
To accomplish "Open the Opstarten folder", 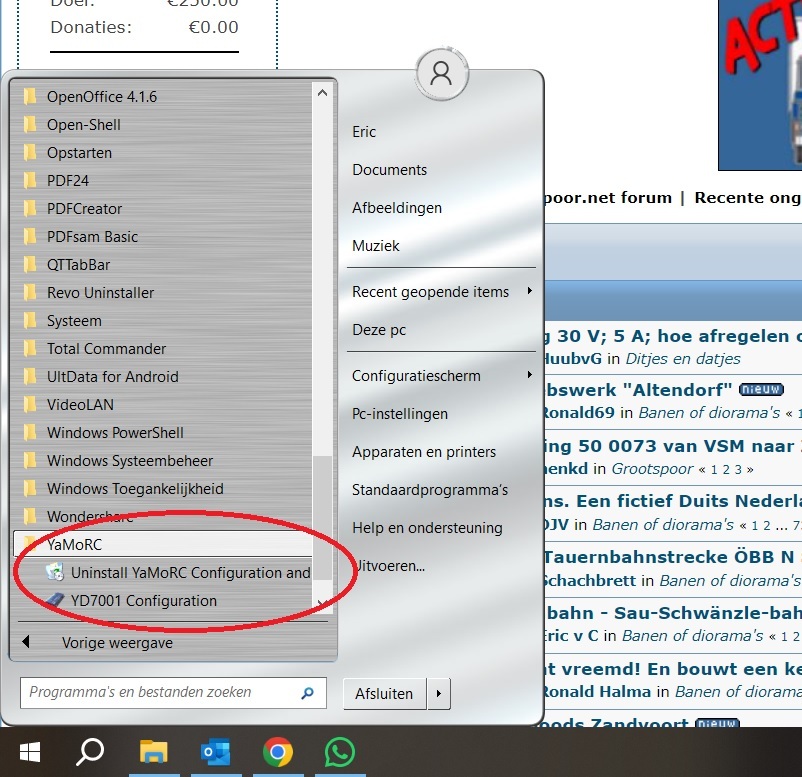I will tap(163, 152).
